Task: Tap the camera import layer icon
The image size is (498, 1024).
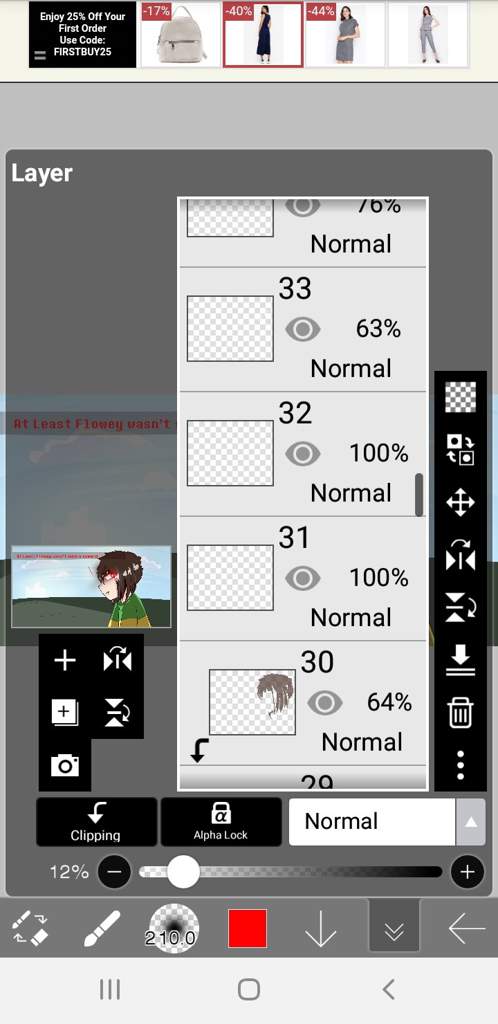Action: (x=65, y=765)
